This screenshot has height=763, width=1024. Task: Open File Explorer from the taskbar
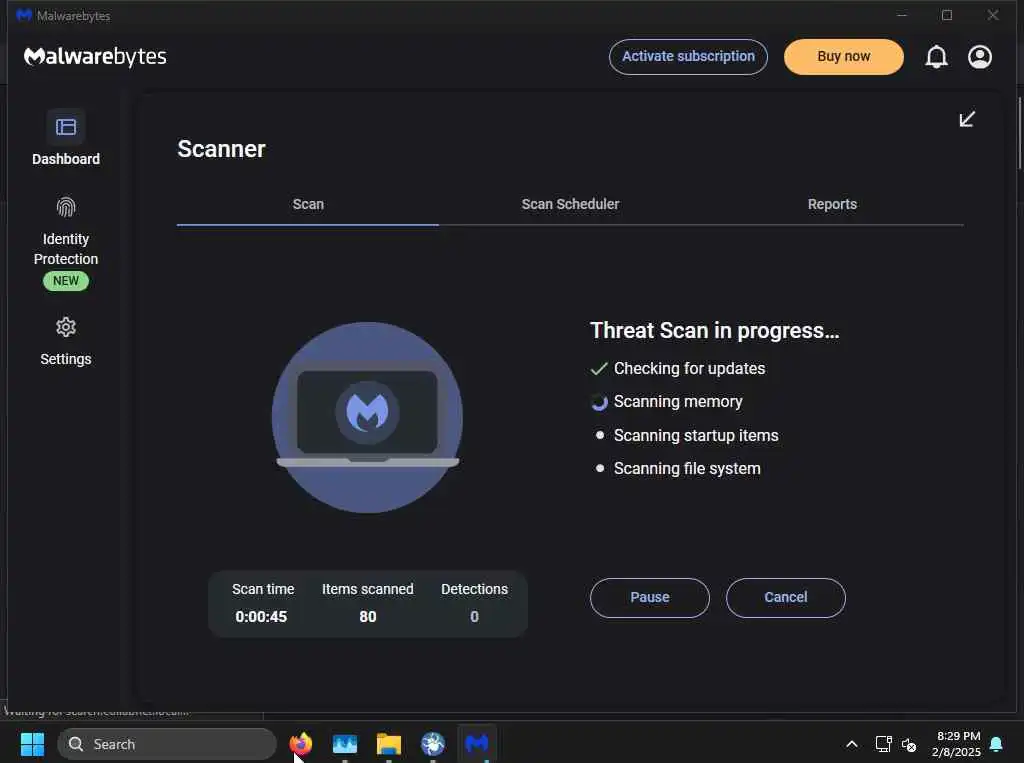[389, 744]
